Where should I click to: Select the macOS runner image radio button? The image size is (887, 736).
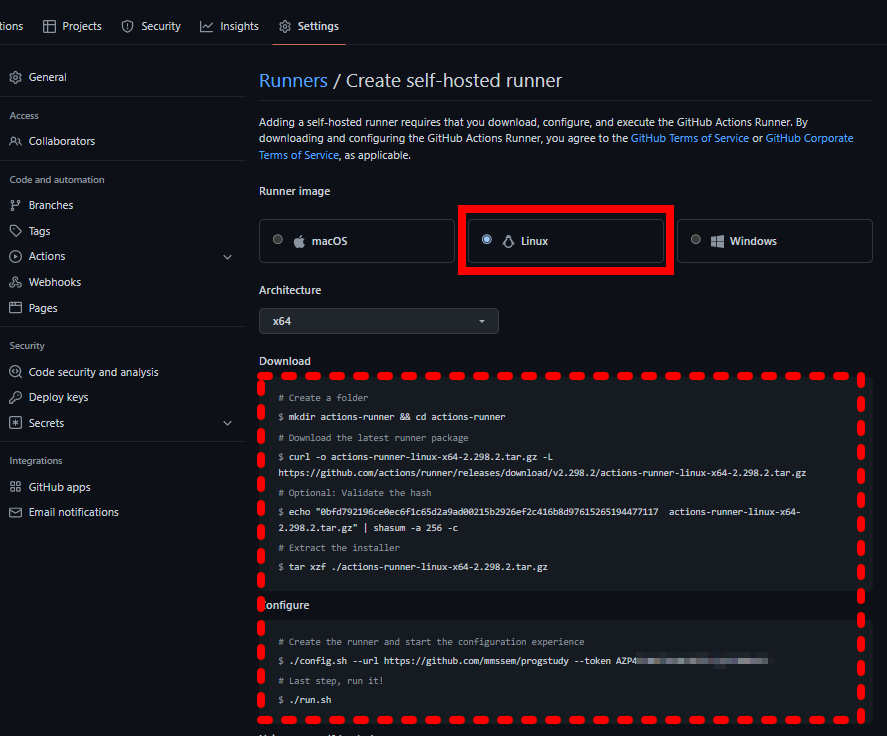[277, 240]
